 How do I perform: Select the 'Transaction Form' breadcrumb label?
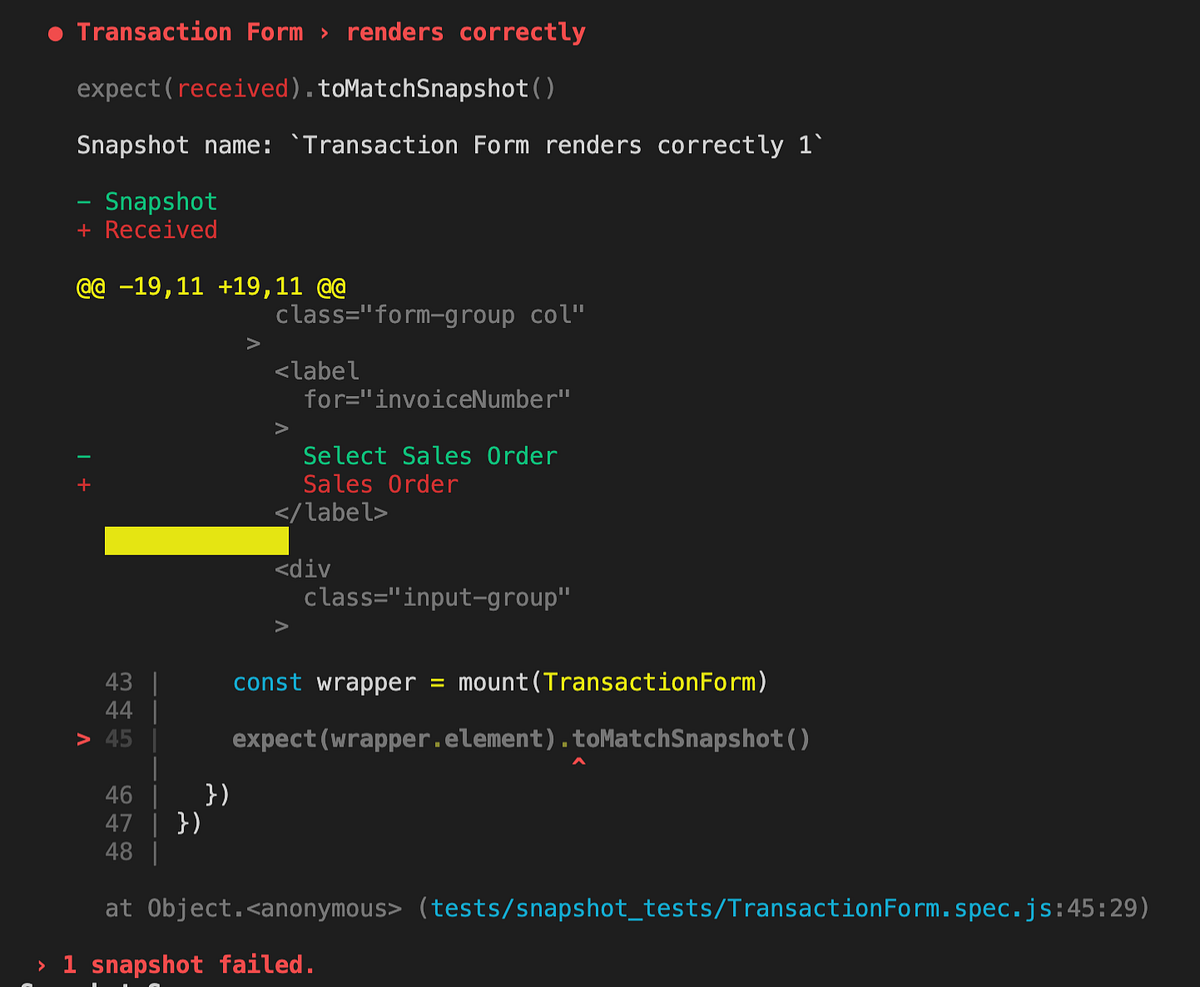(x=189, y=31)
